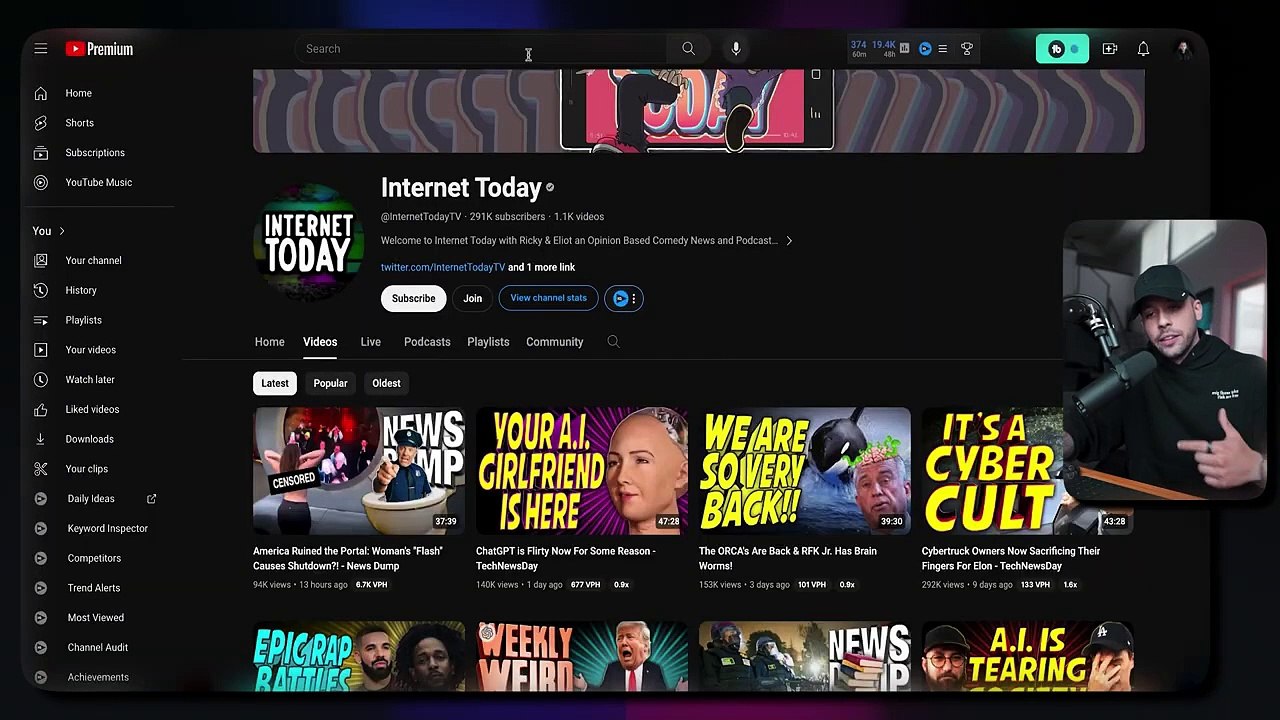
Task: Open the notifications bell
Action: pos(1143,49)
